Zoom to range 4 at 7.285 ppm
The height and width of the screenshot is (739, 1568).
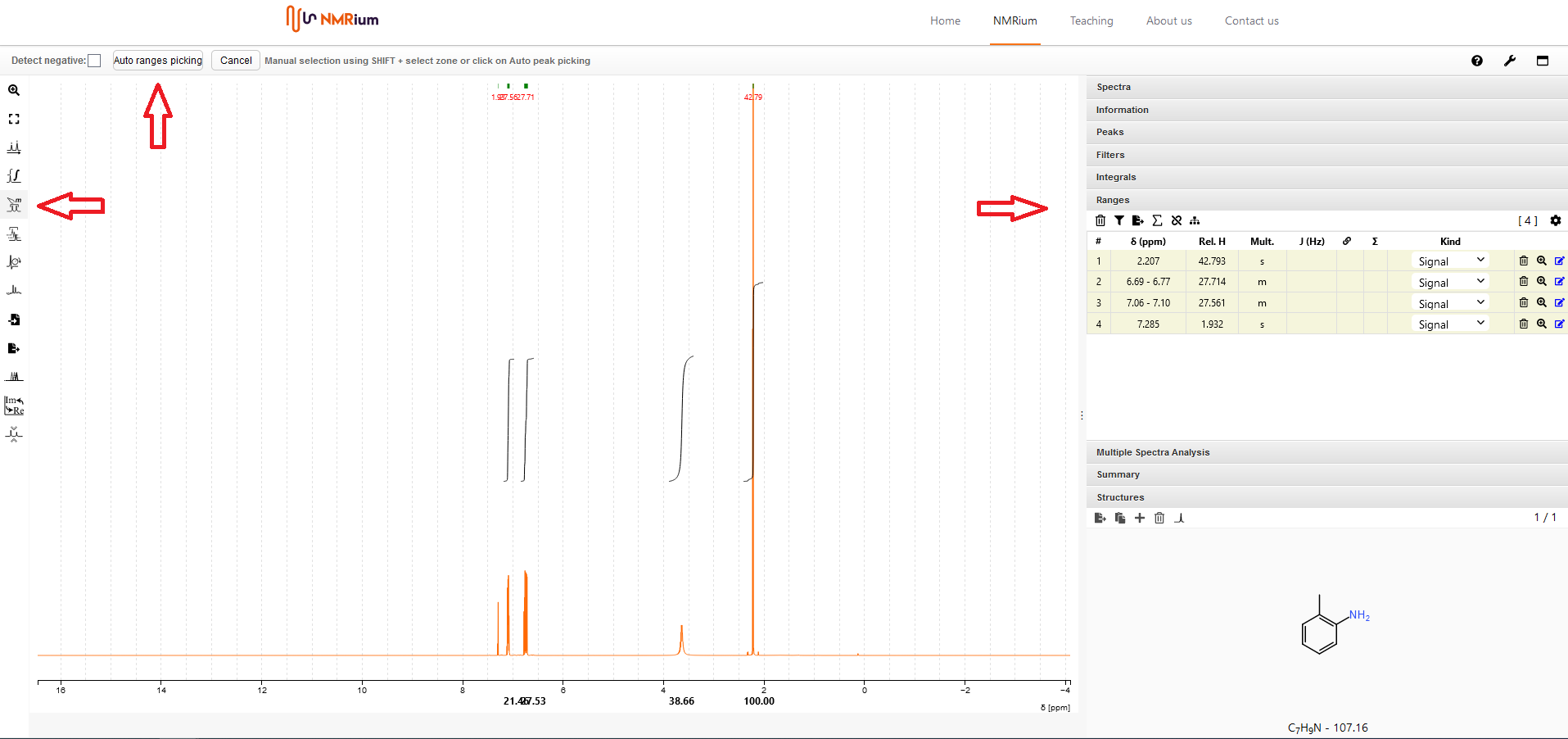(x=1542, y=324)
